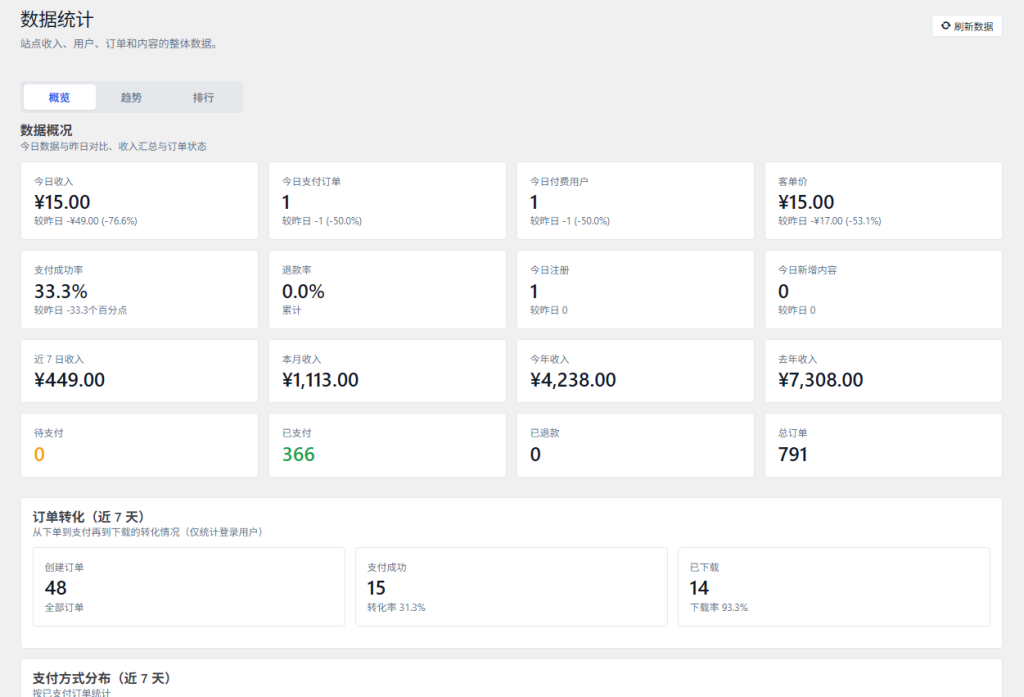1024x697 pixels.
Task: Open the 今年收入 ¥4,238.00 card
Action: (x=635, y=371)
